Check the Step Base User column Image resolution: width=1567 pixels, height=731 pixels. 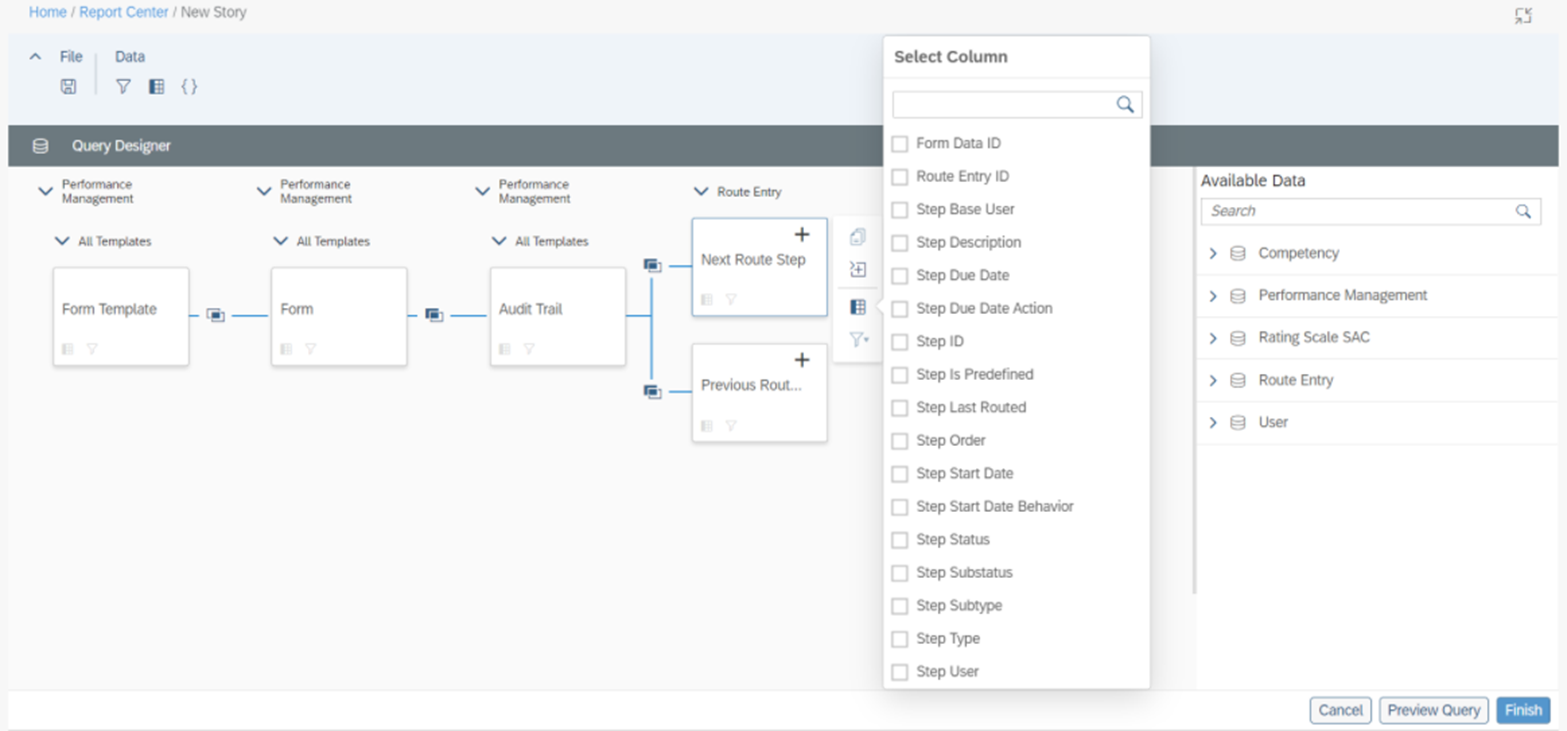(900, 210)
